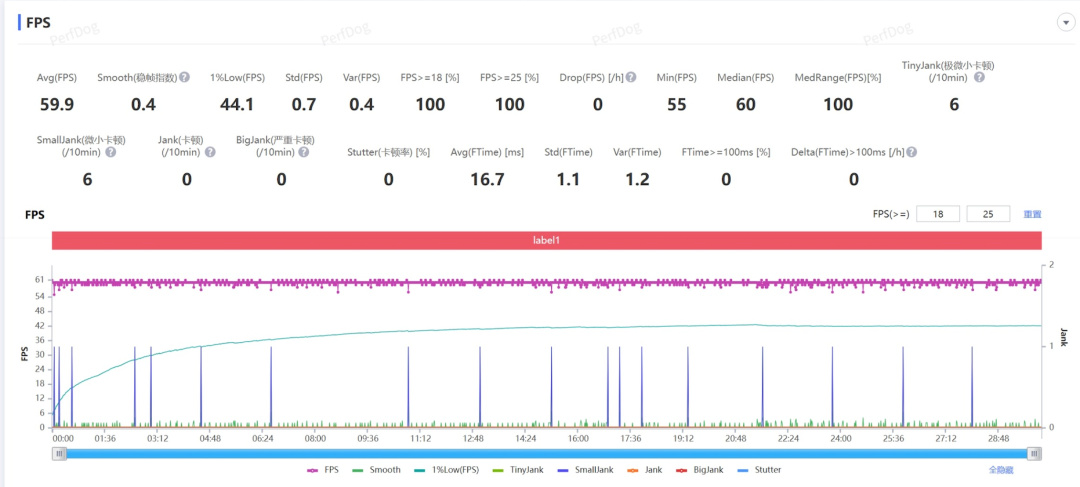Viewport: 1080px width, 487px height.
Task: Click the MedRange(FPS)[%] label
Action: coord(838,77)
